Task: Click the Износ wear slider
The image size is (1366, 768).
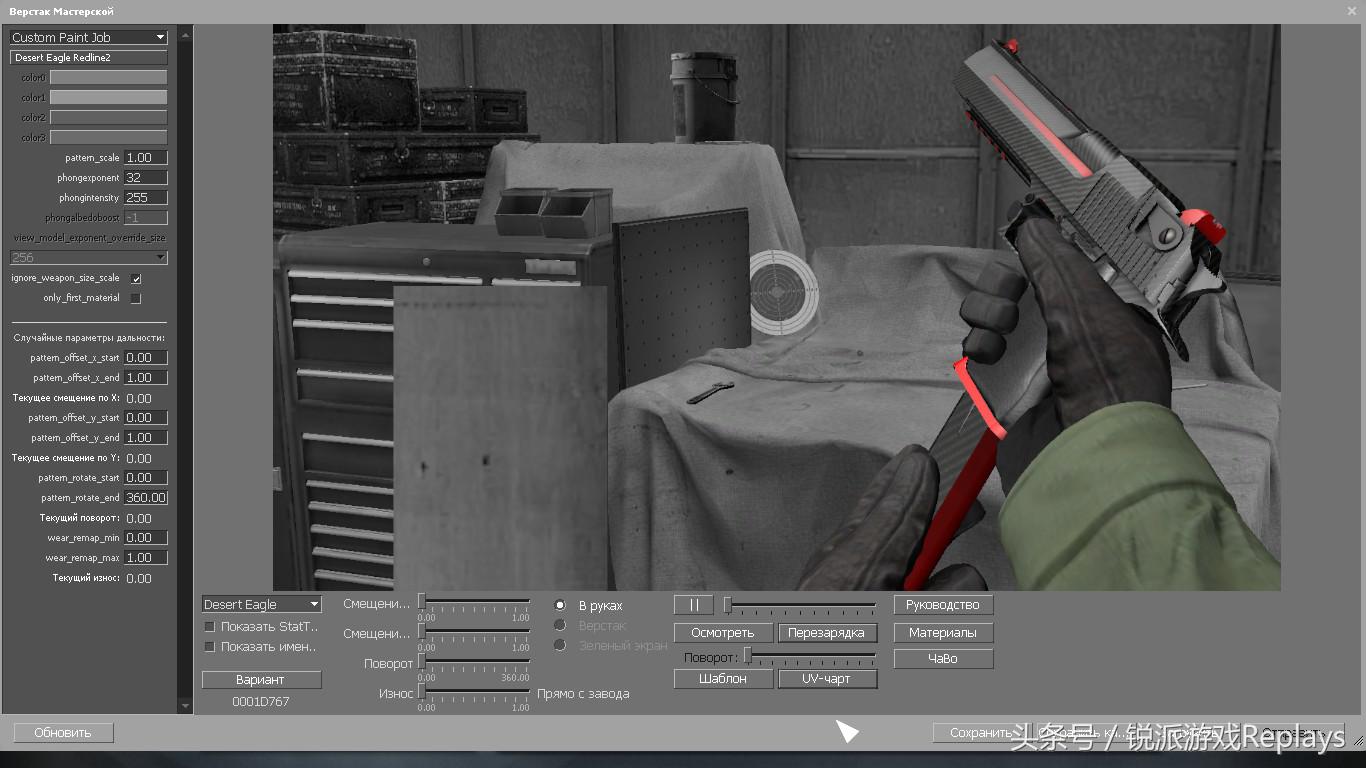Action: coord(475,692)
